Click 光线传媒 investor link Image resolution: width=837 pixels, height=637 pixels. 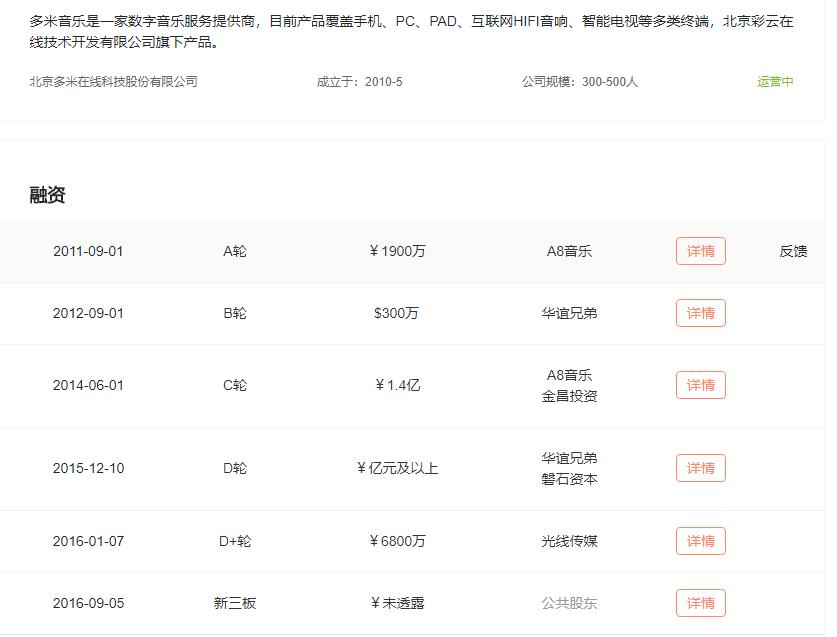tap(572, 540)
